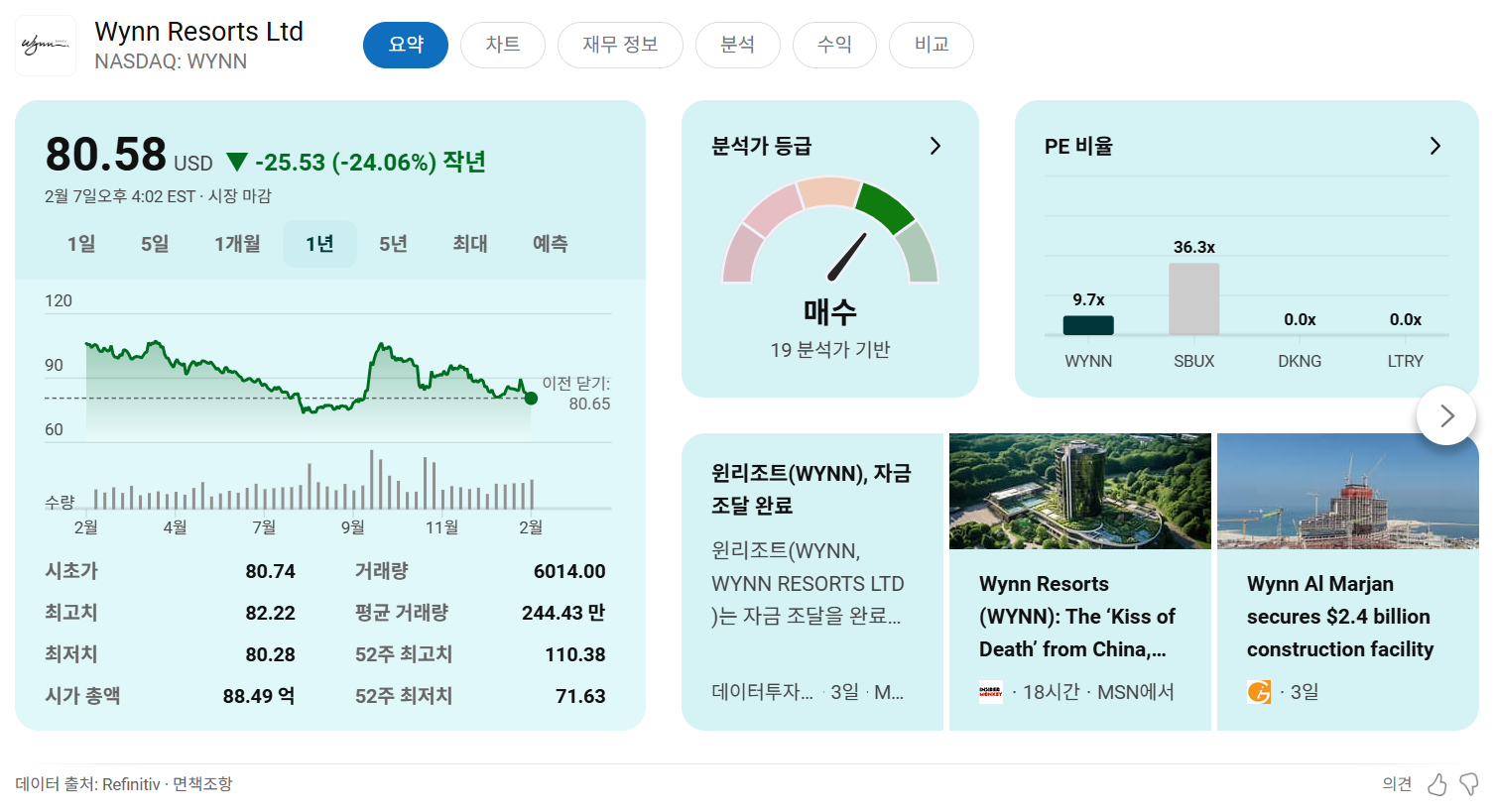Click the analyst rating gauge needle
1496x812 pixels.
click(x=847, y=258)
